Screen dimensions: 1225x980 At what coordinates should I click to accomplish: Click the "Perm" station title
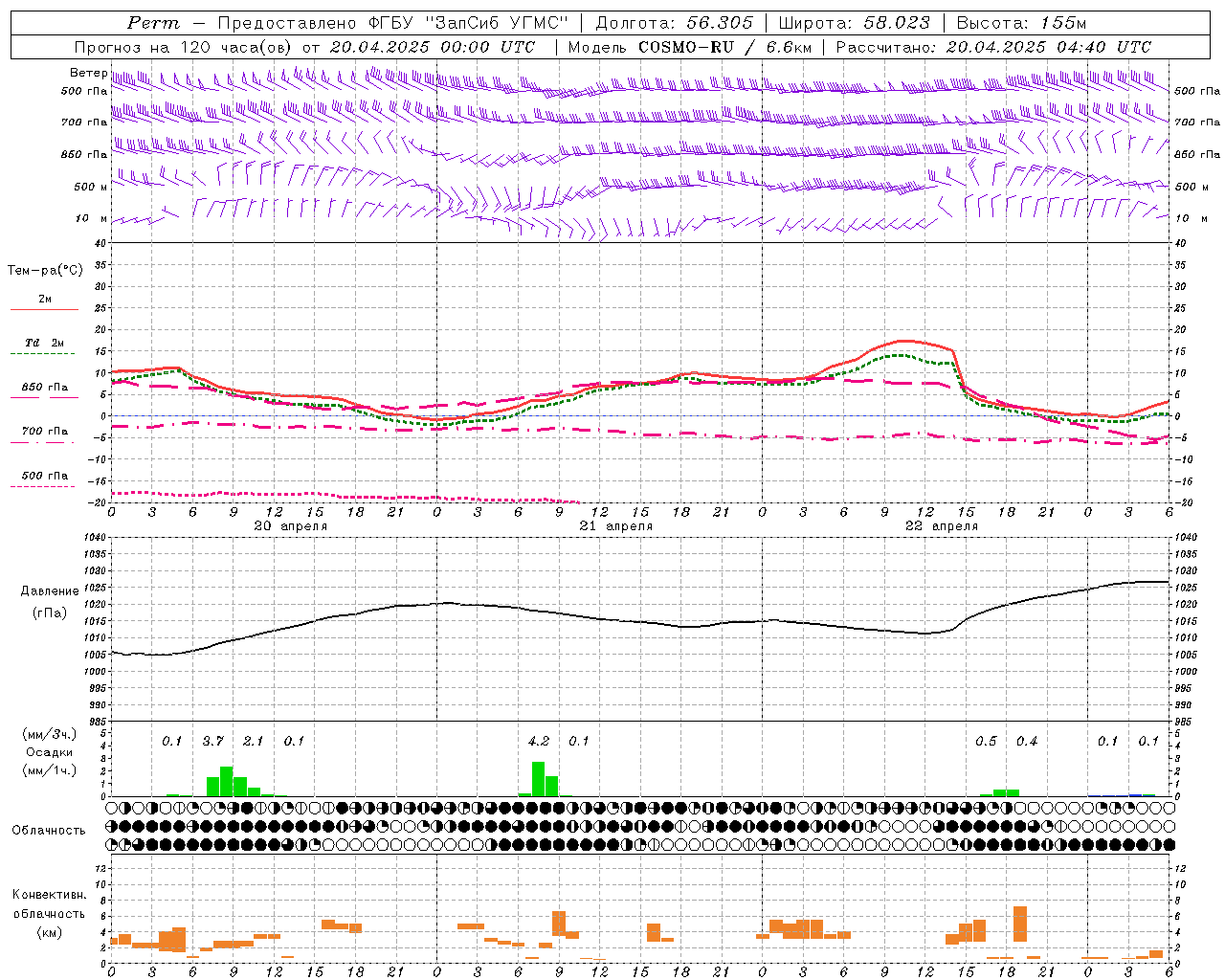(153, 23)
